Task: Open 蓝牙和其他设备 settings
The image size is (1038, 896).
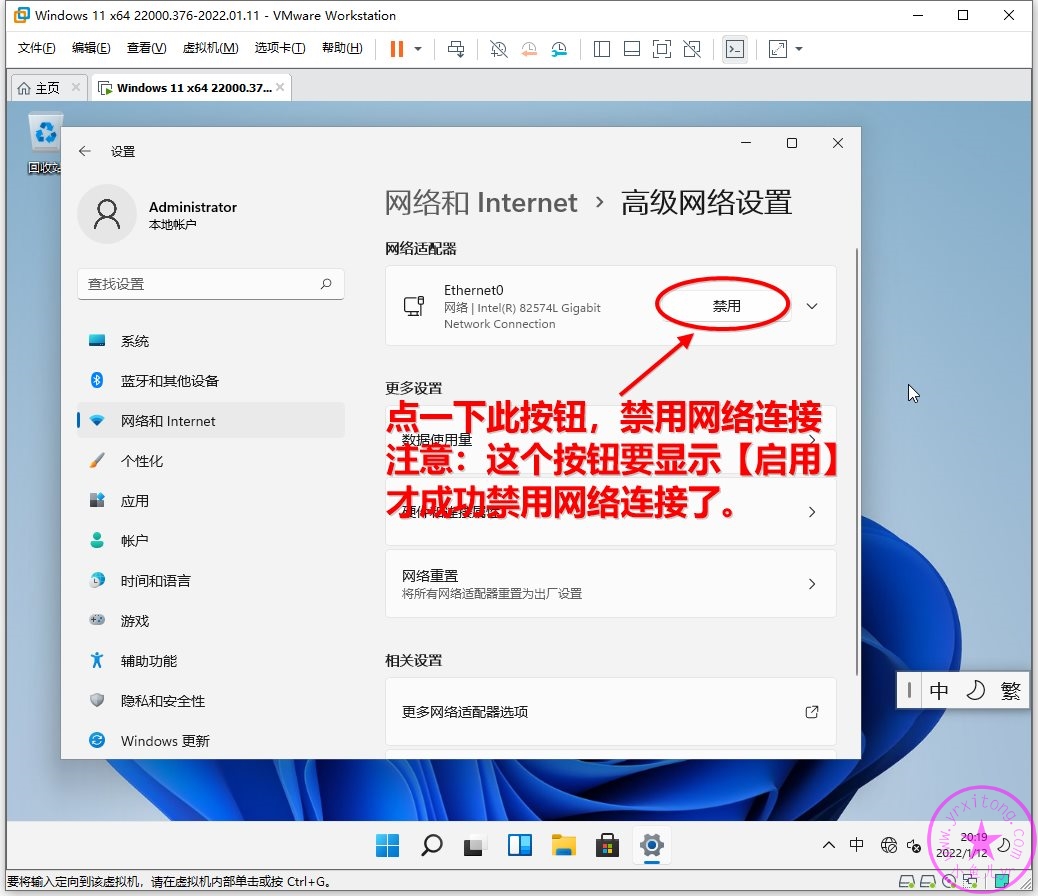Action: click(x=211, y=381)
